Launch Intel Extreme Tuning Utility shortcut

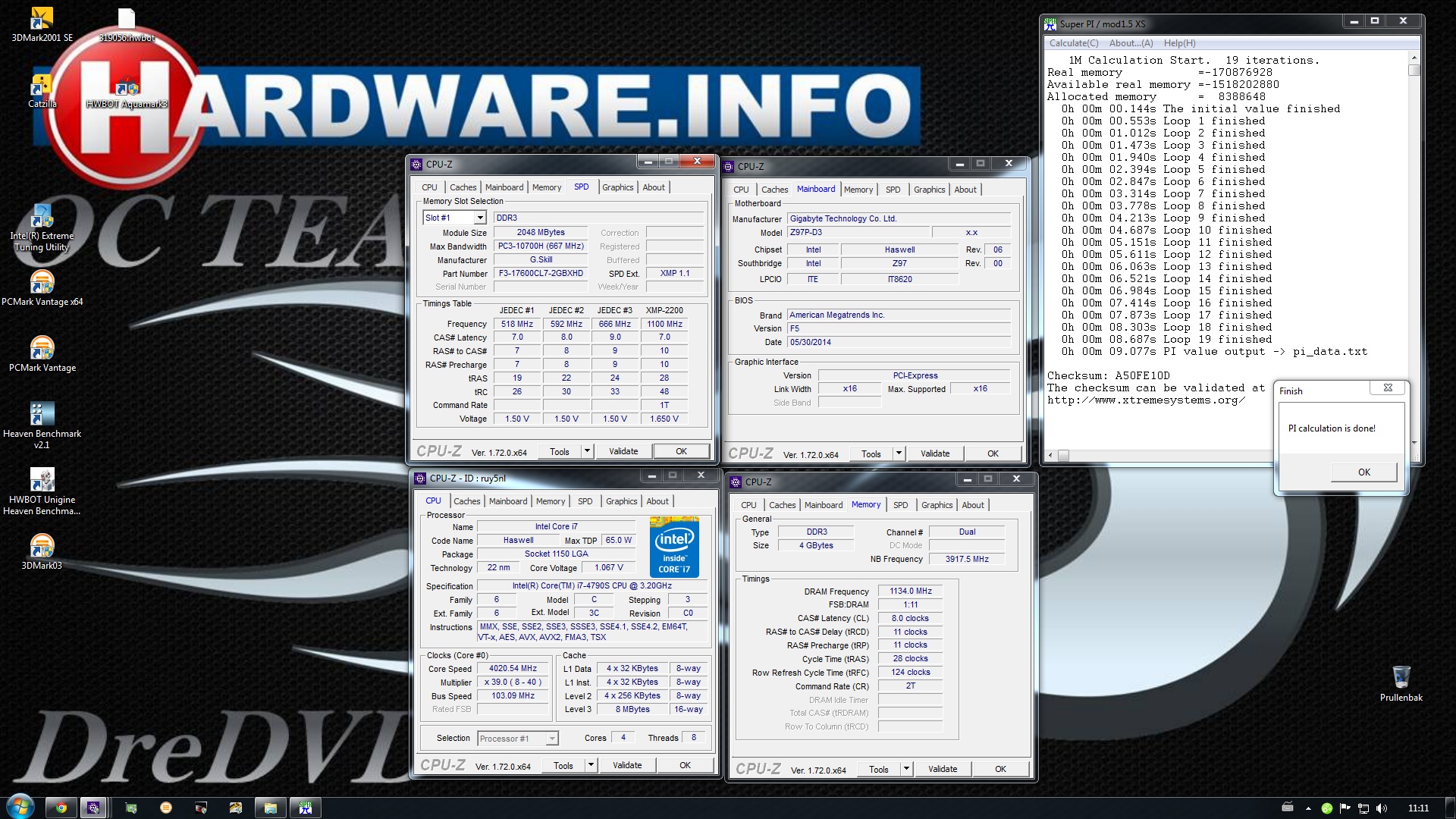[42, 227]
